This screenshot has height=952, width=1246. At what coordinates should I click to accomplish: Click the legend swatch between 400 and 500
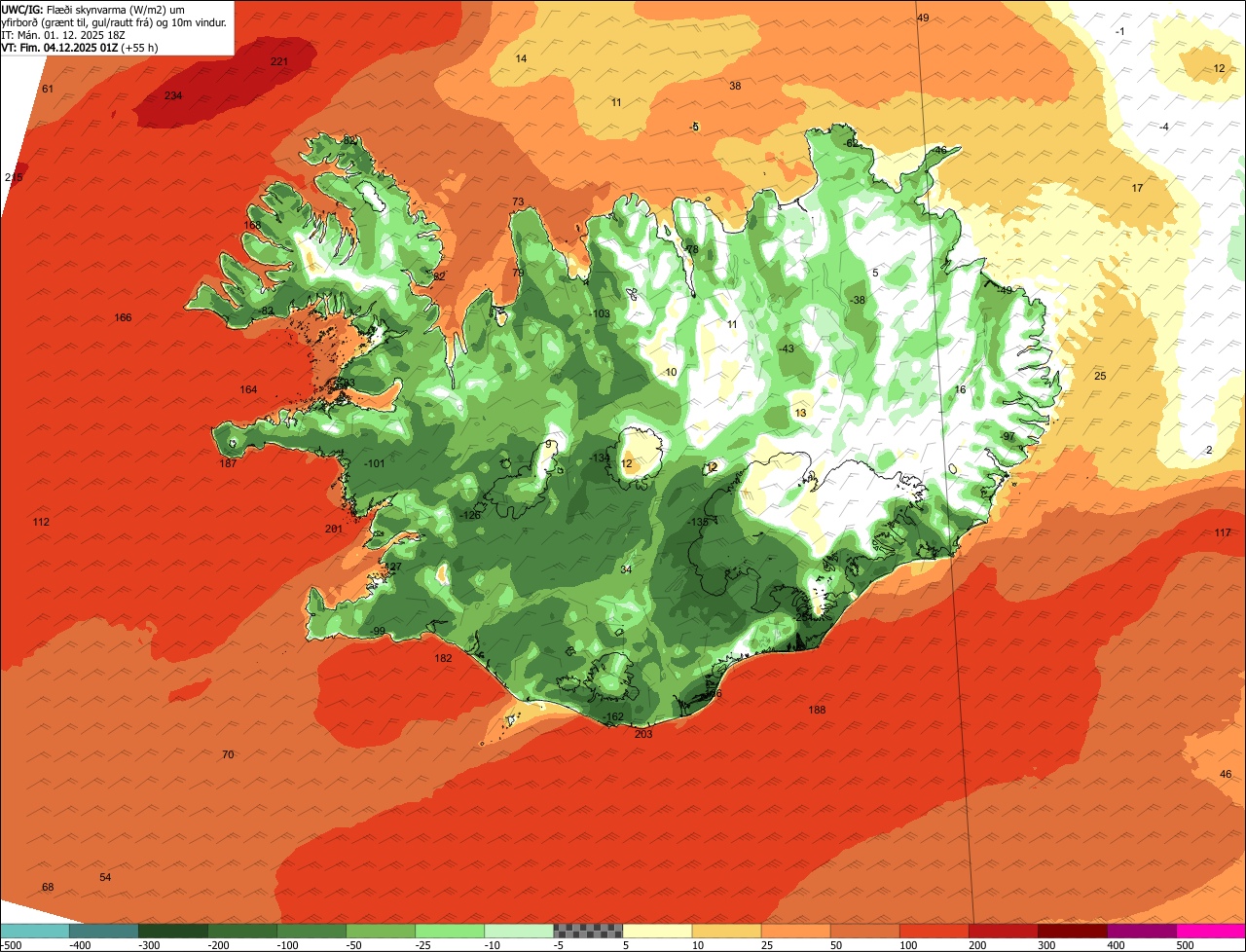[1141, 931]
